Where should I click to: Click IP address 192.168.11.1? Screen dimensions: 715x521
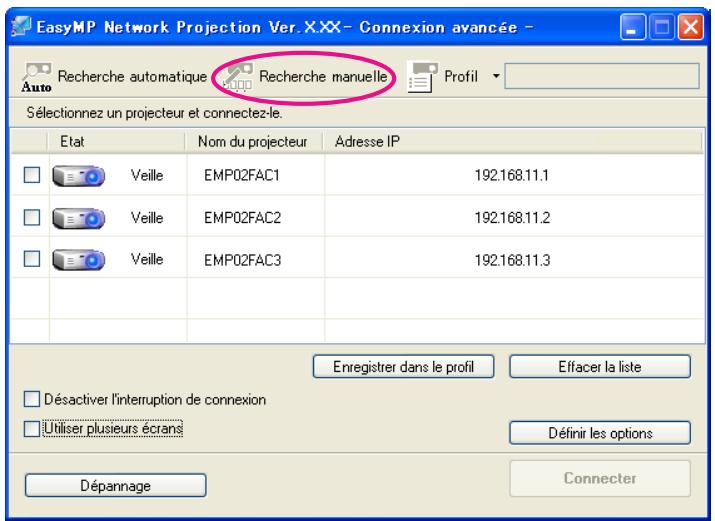pyautogui.click(x=512, y=175)
